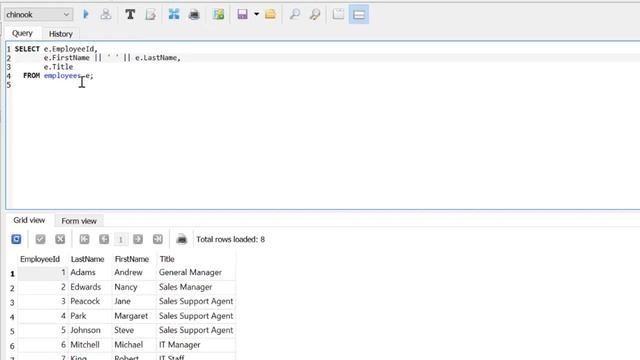The width and height of the screenshot is (640, 360).
Task: Rollback changes with the grey X icon
Action: [x=60, y=239]
